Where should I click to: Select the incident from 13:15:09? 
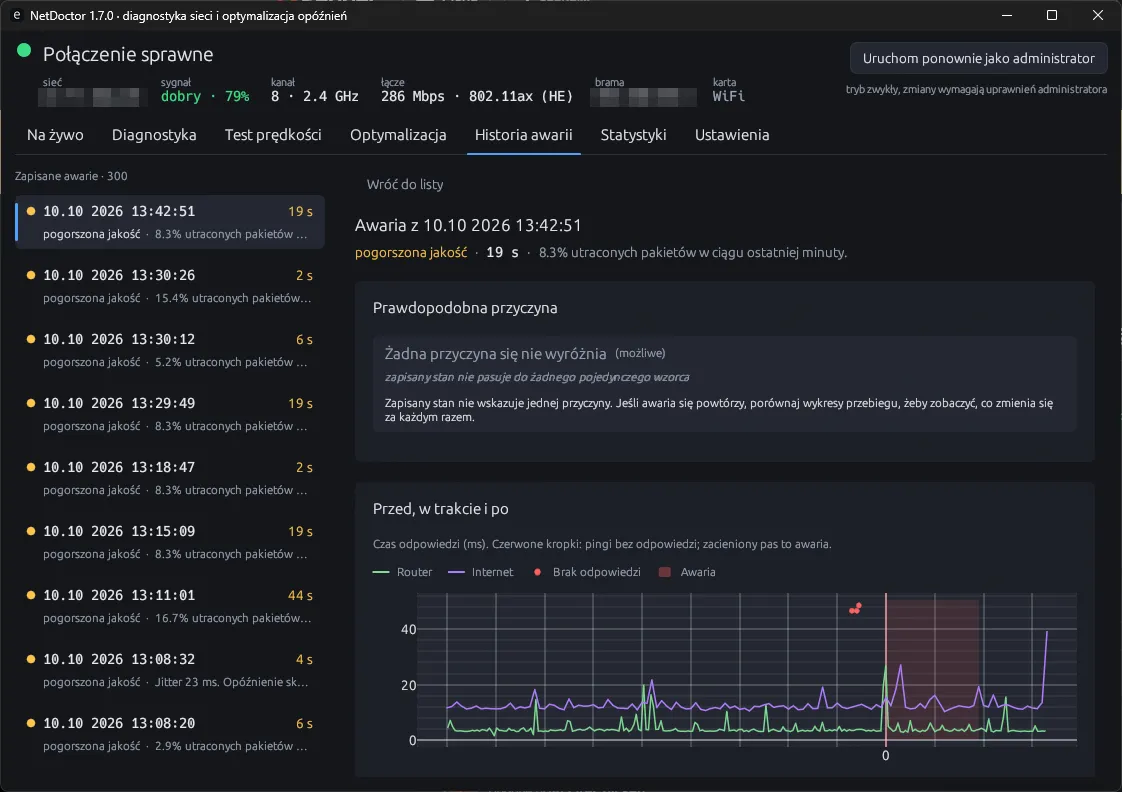[x=170, y=542]
